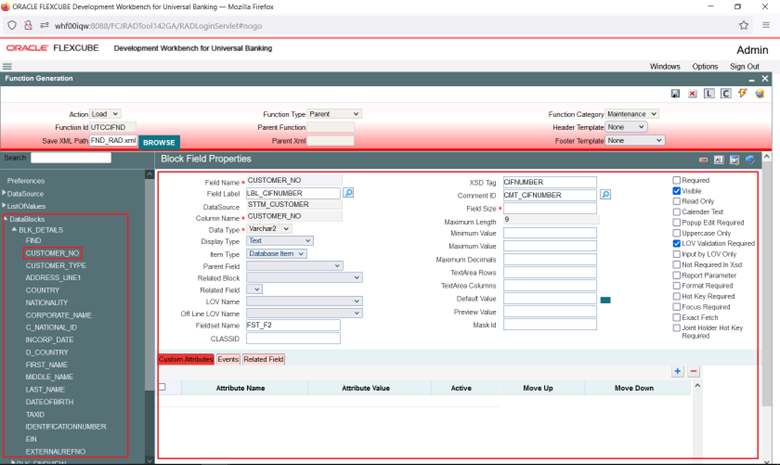Uncheck the Visible checkbox

[677, 190]
